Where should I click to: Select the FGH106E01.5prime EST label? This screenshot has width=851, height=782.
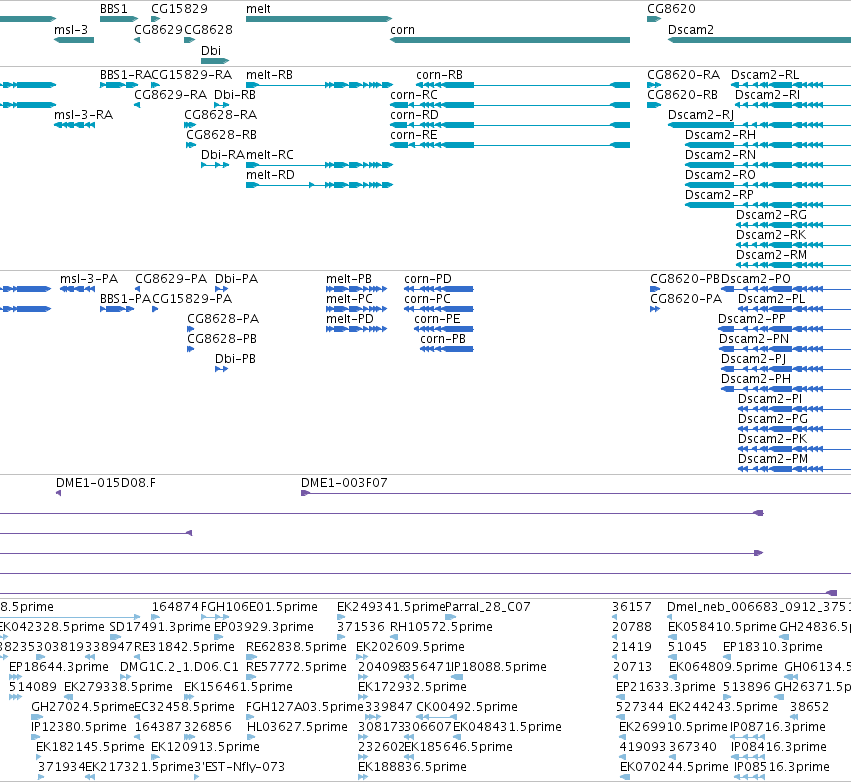tap(259, 607)
